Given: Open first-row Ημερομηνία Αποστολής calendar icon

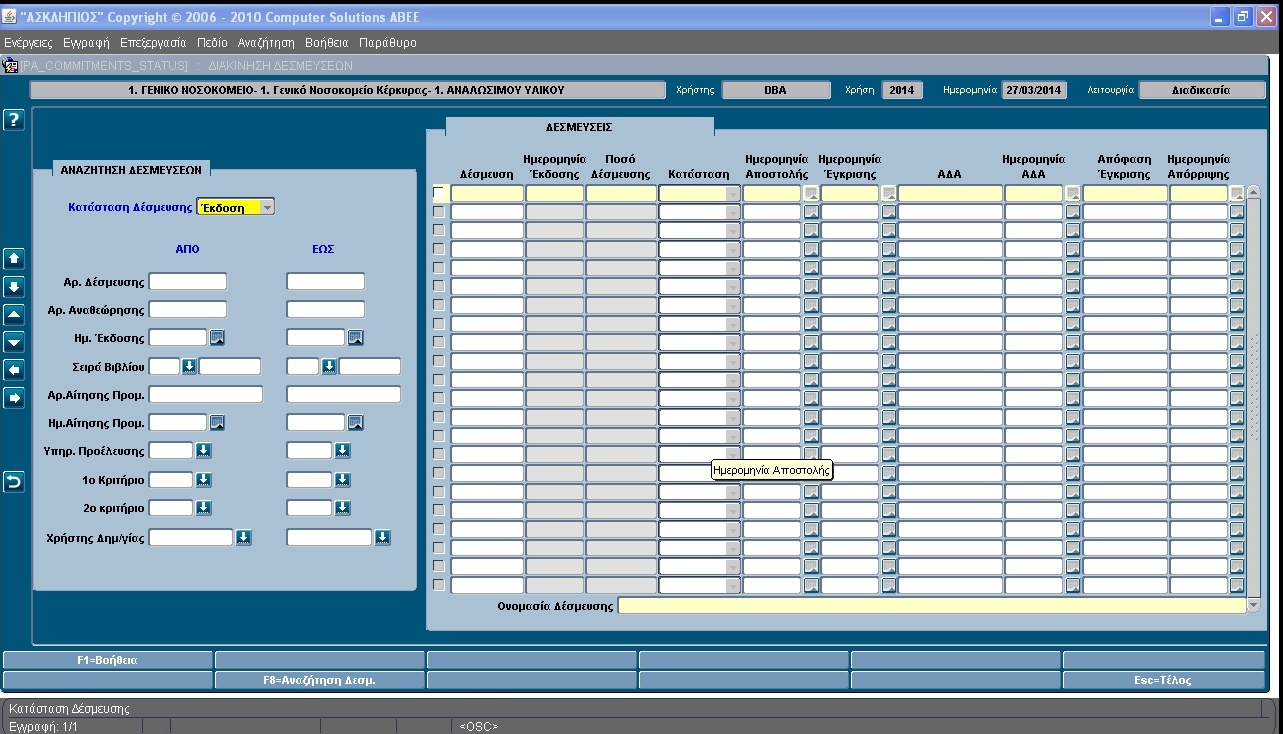Looking at the screenshot, I should (811, 193).
